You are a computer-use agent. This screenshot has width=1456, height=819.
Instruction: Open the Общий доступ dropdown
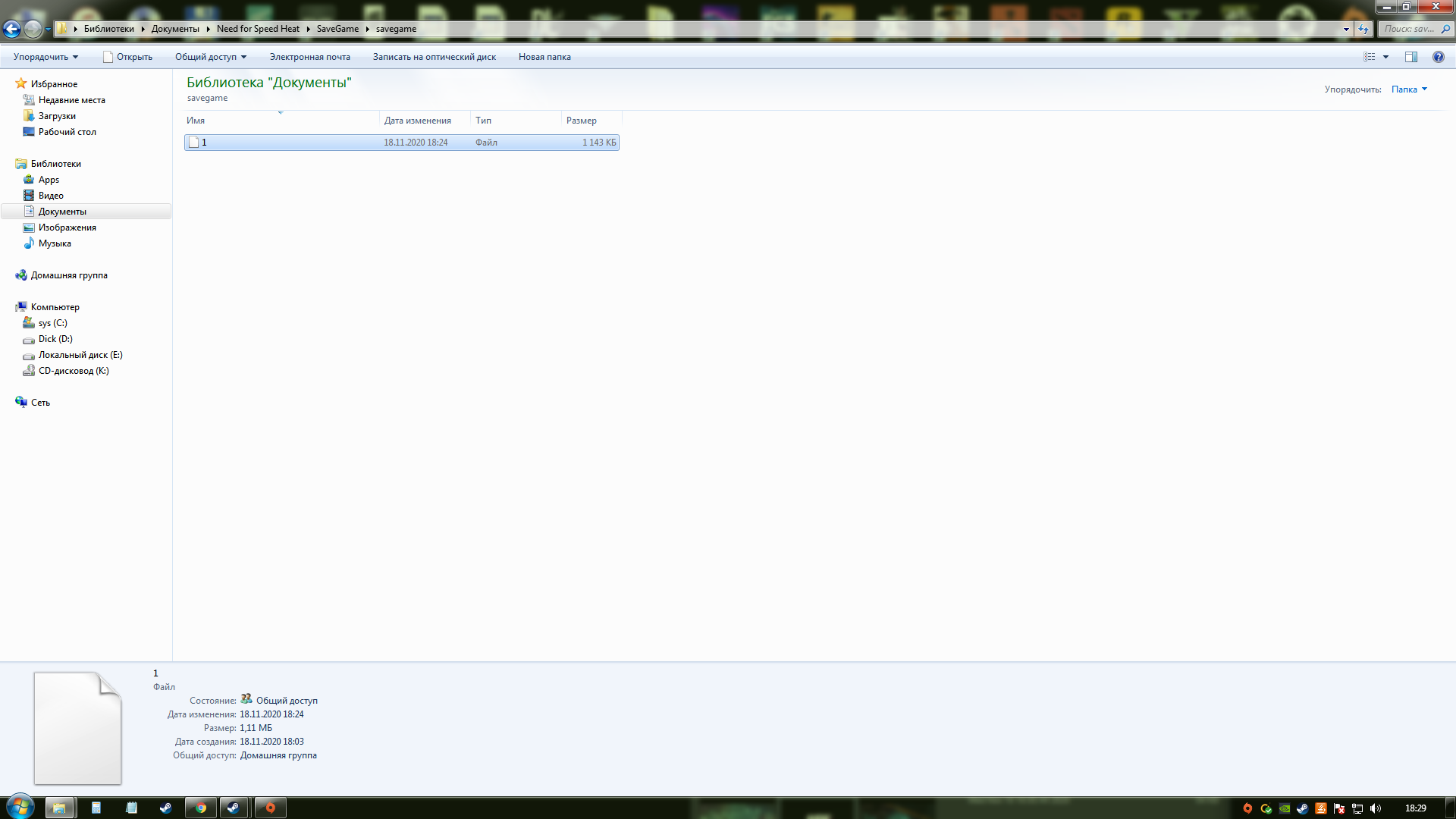tap(211, 57)
